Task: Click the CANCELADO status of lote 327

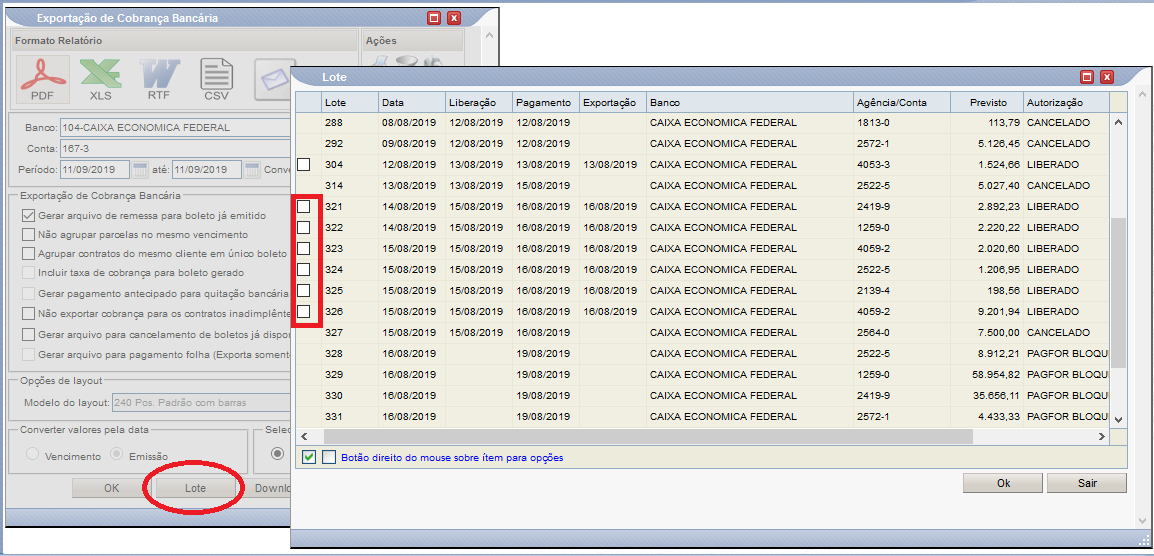Action: [1058, 333]
